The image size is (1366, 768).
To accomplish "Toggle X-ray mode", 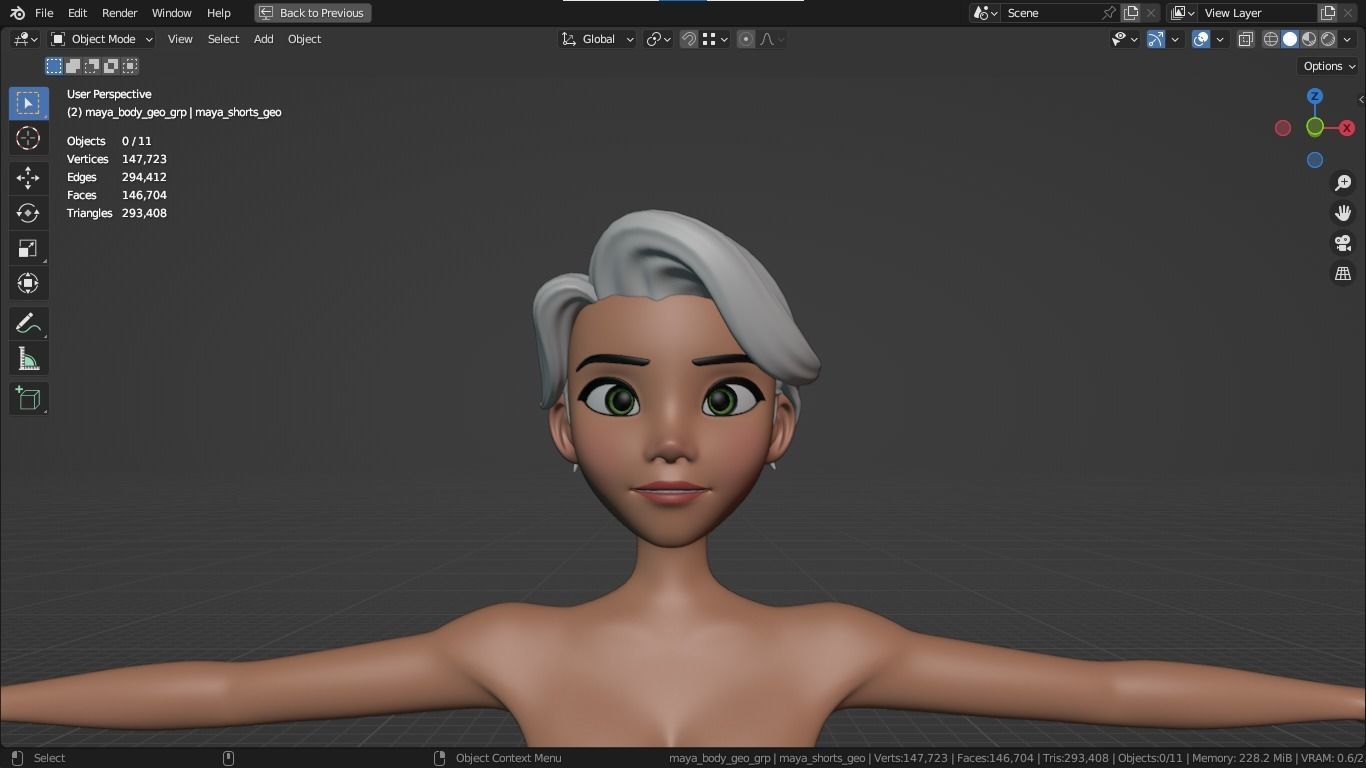I will click(x=1246, y=39).
